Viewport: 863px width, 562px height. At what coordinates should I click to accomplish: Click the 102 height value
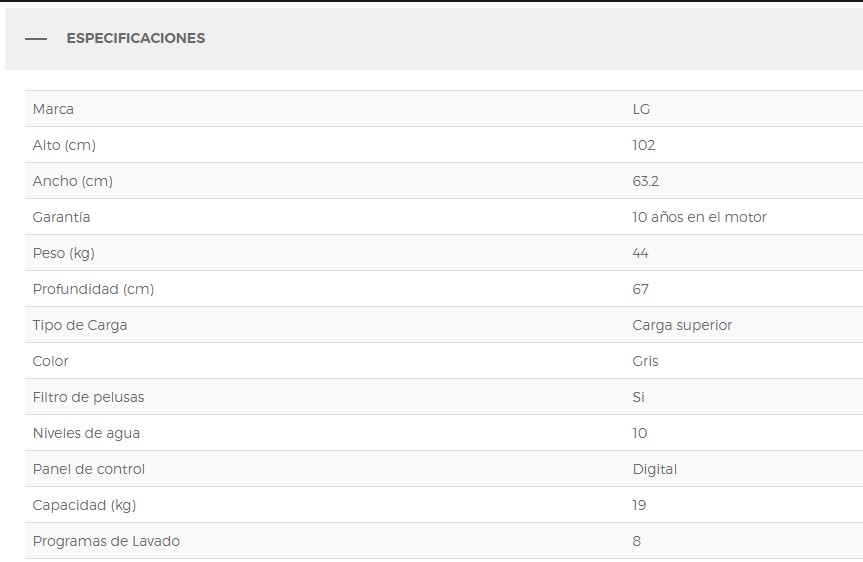pos(644,145)
